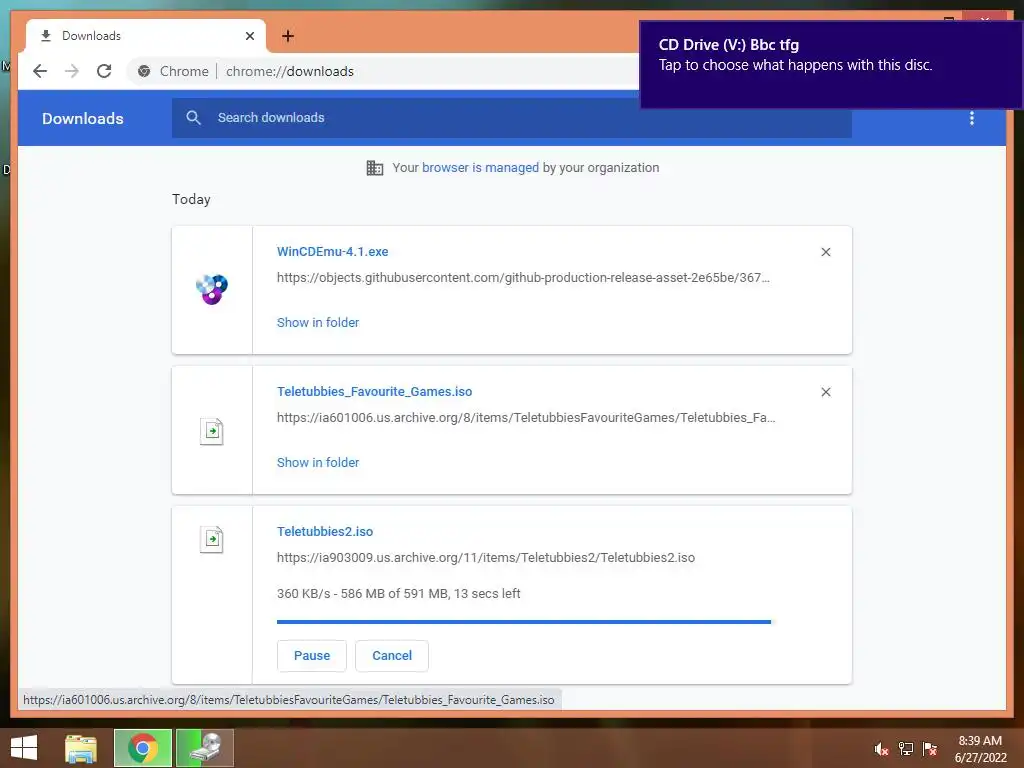The image size is (1024, 768).
Task: Click the CD Drive (V:) notification
Action: [x=831, y=65]
